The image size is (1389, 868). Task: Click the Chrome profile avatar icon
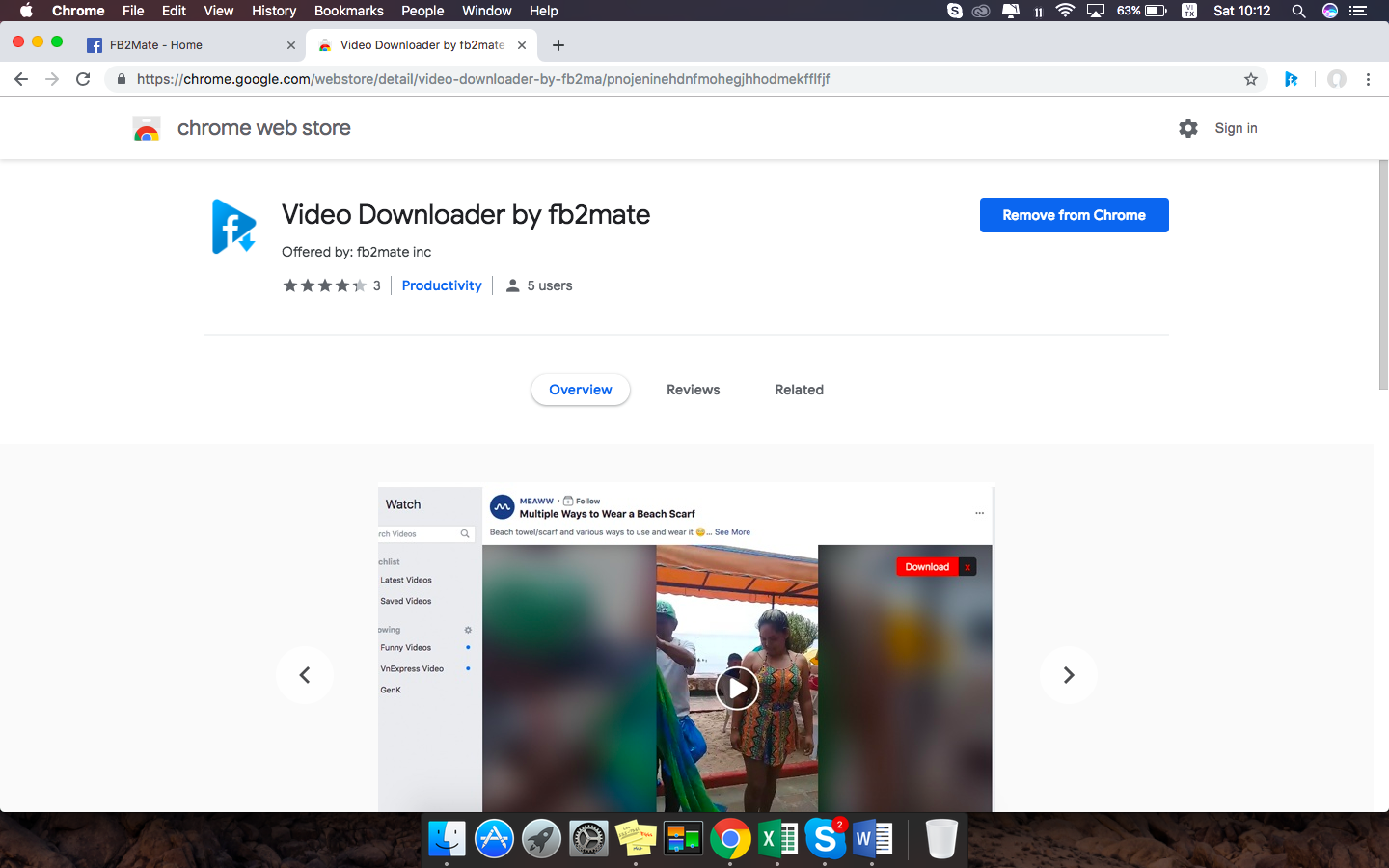point(1336,79)
